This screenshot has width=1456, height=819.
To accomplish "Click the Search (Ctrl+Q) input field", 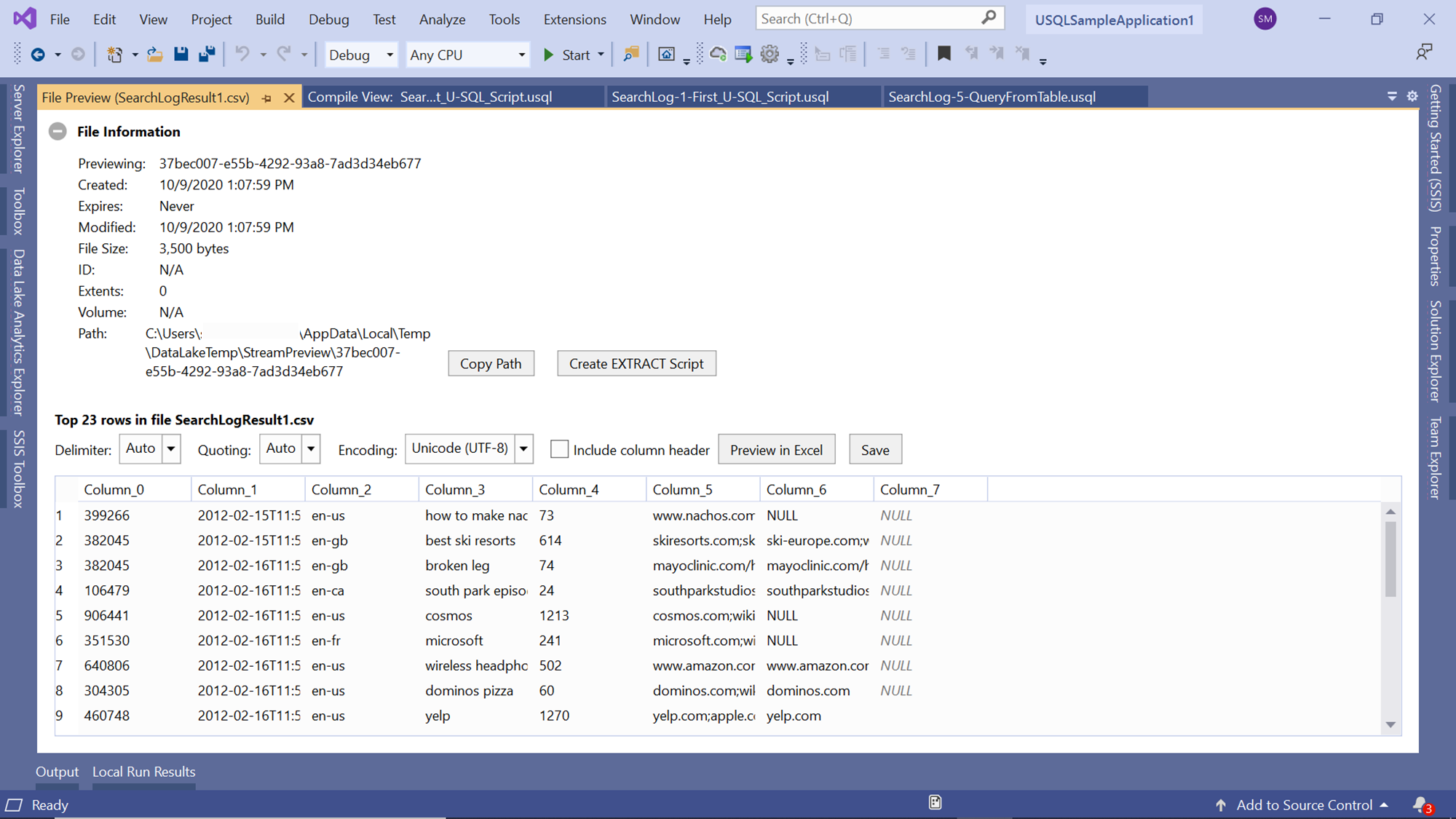I will click(866, 19).
